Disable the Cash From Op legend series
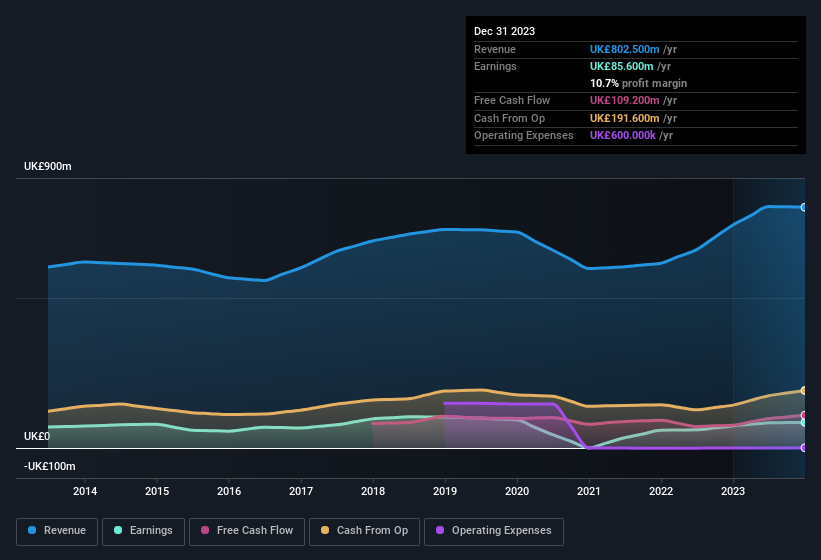 [x=364, y=530]
